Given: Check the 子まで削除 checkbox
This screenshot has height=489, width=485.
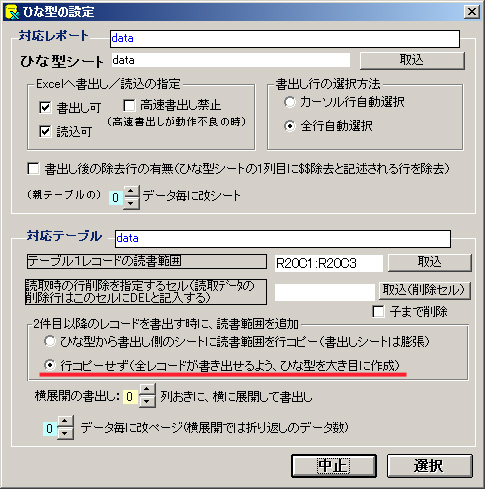Looking at the screenshot, I should pos(378,312).
